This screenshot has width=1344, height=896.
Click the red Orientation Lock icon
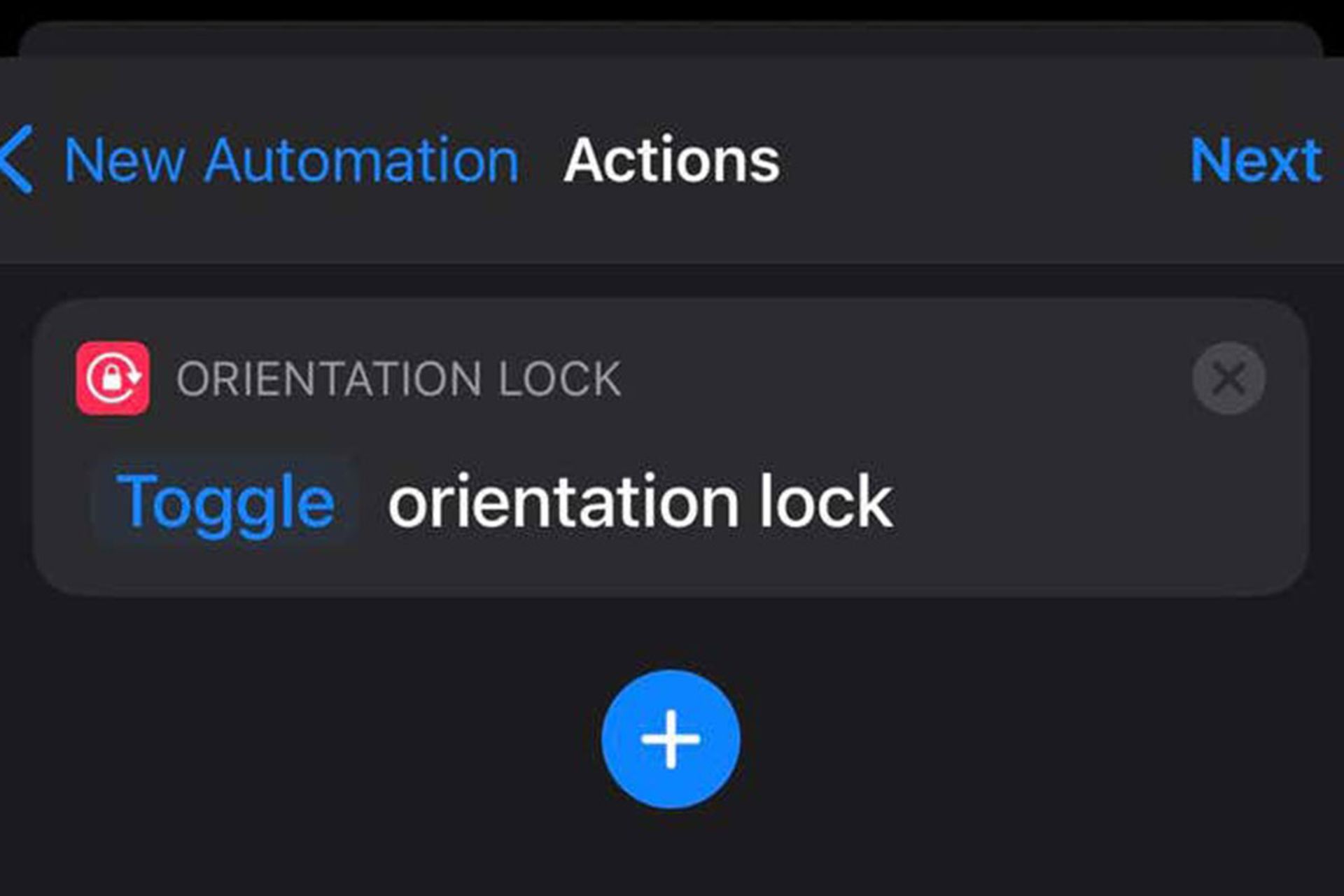[x=113, y=378]
